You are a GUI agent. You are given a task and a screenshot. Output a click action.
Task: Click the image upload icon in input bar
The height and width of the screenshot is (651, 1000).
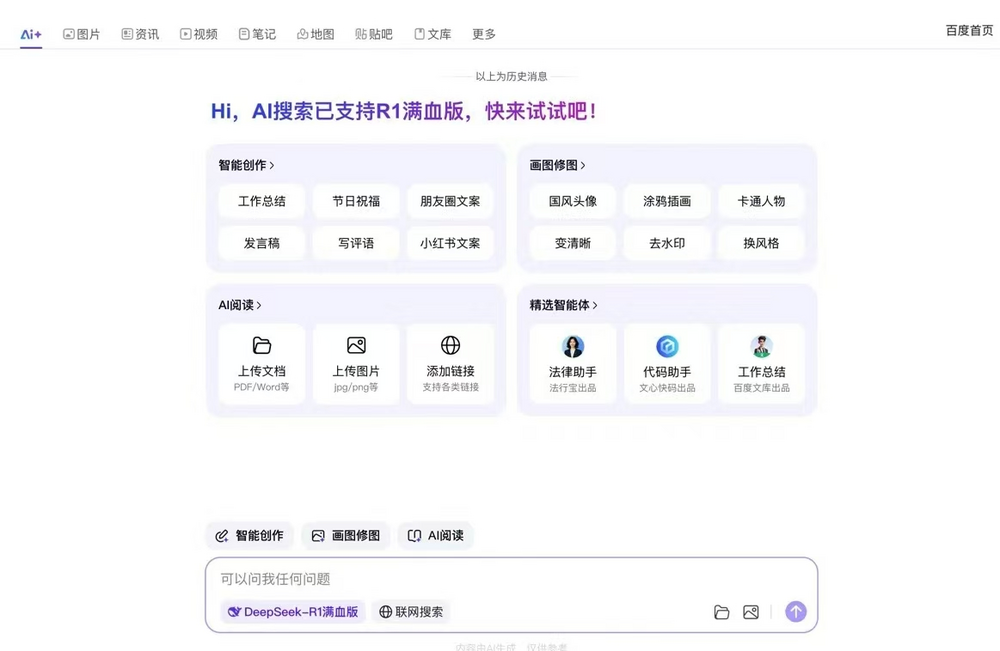click(751, 612)
